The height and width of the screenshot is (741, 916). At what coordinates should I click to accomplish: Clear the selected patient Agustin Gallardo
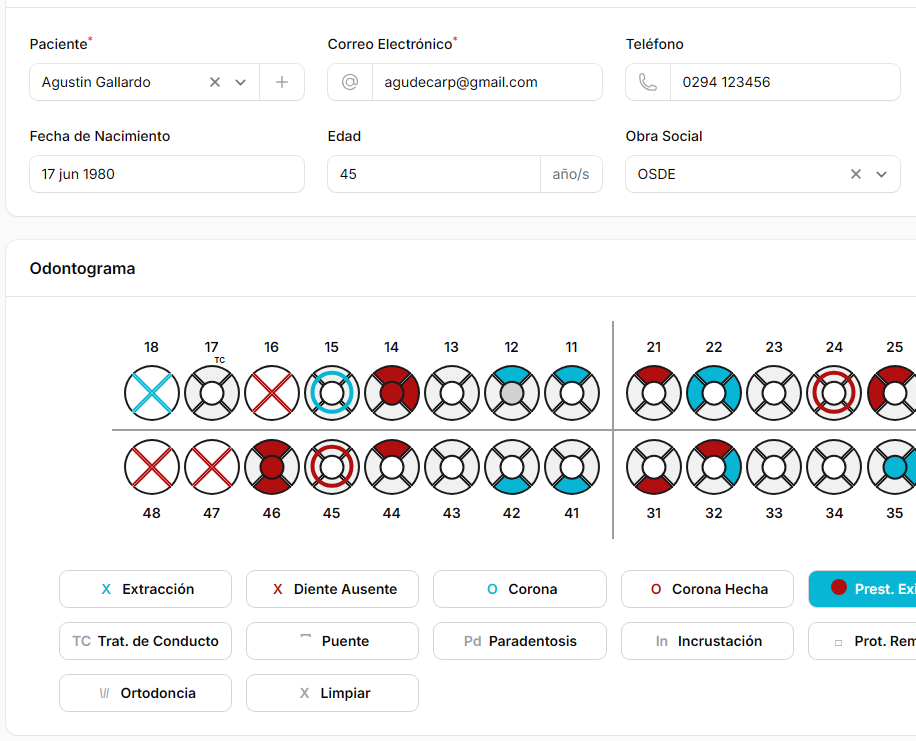214,83
